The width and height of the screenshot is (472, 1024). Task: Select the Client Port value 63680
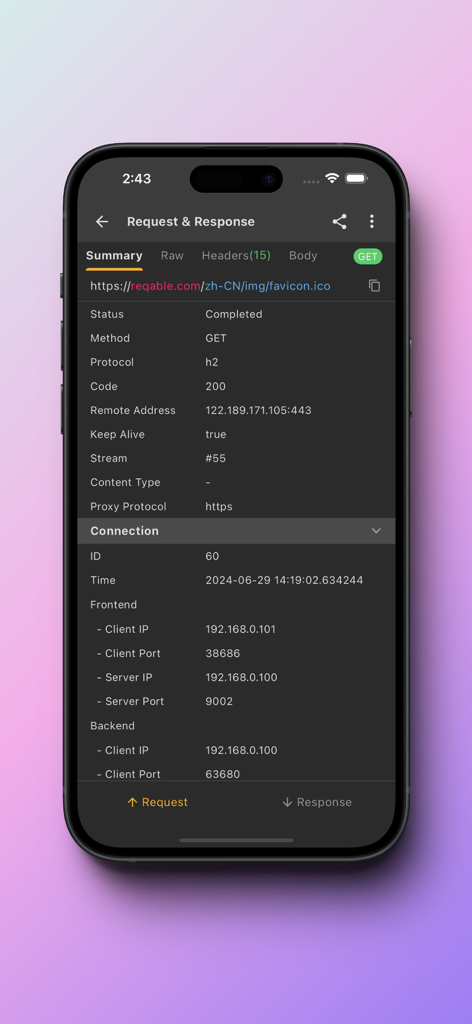click(x=223, y=775)
